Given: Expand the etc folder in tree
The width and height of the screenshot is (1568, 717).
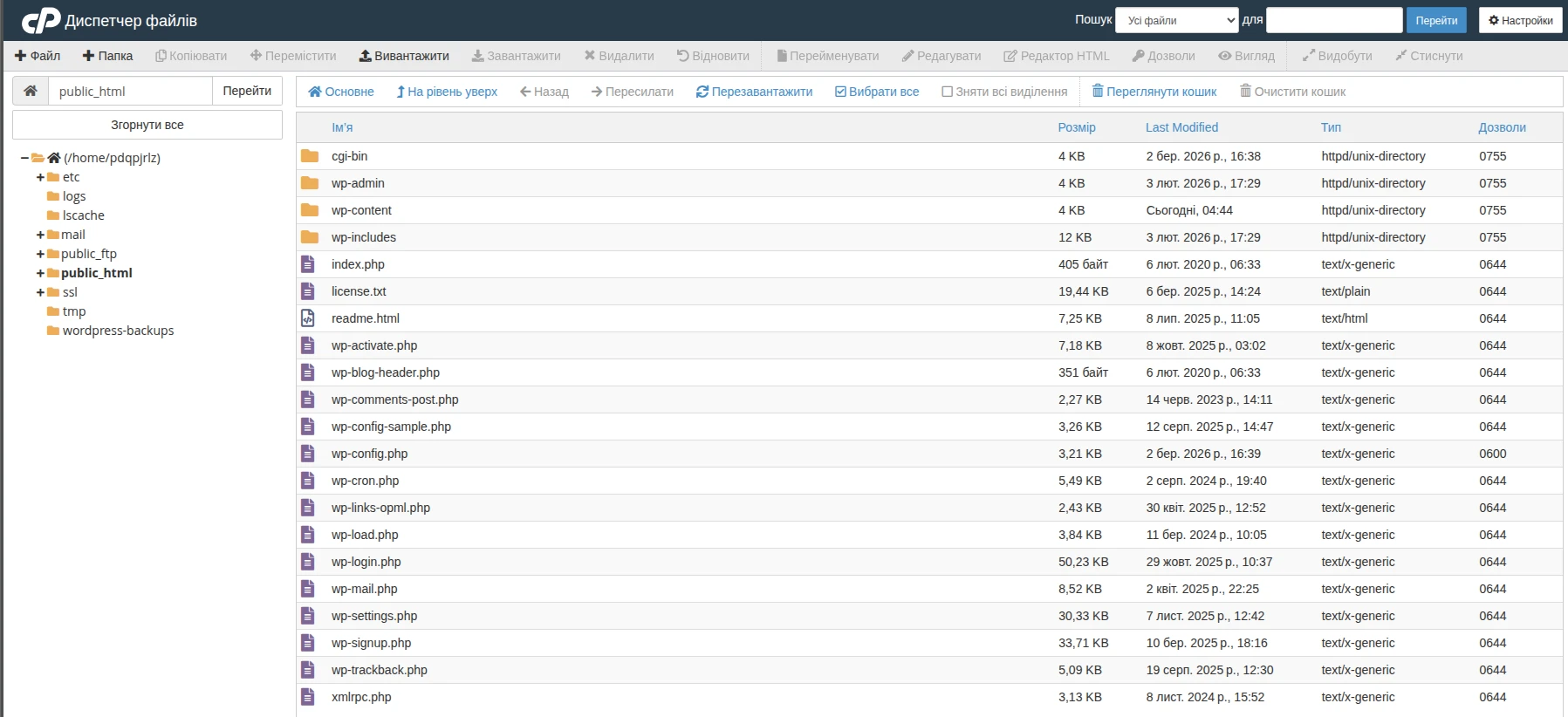Looking at the screenshot, I should point(40,177).
